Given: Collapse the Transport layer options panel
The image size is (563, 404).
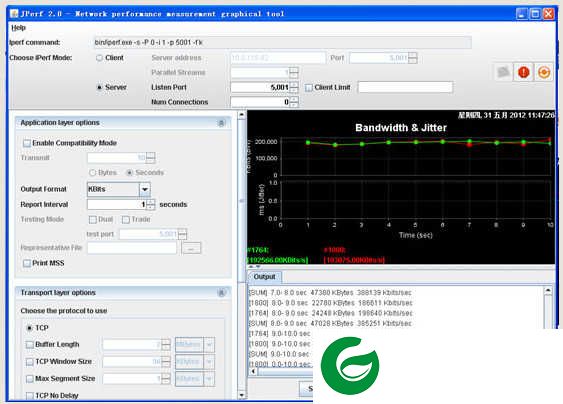Looking at the screenshot, I should pyautogui.click(x=222, y=293).
